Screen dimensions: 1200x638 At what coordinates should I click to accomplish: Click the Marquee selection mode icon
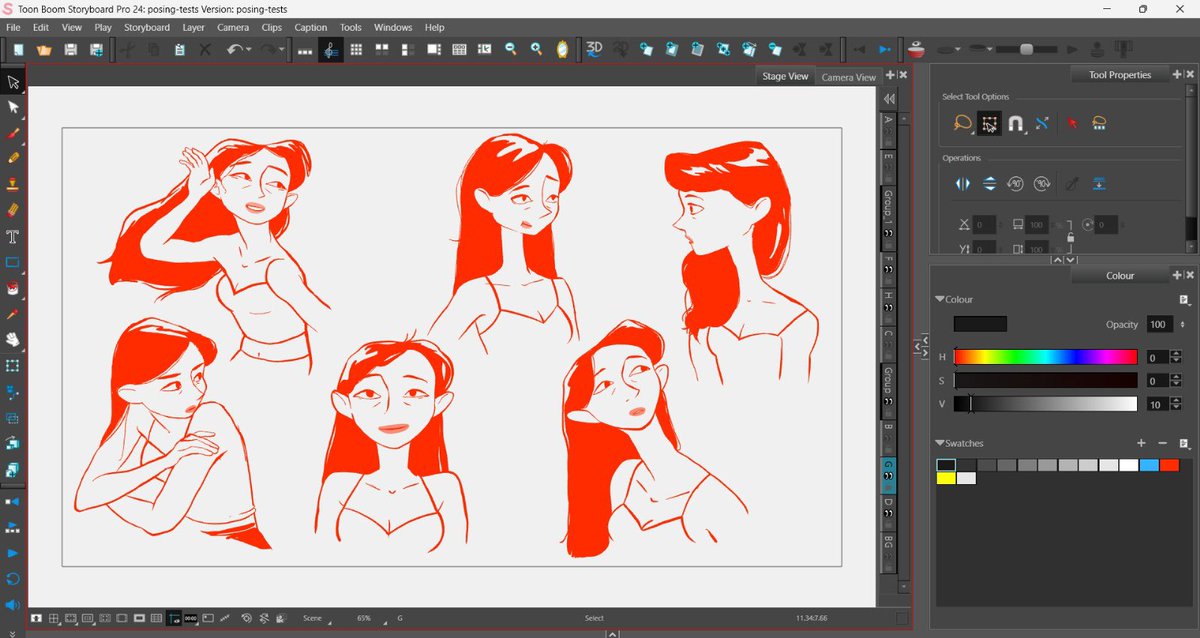click(989, 123)
